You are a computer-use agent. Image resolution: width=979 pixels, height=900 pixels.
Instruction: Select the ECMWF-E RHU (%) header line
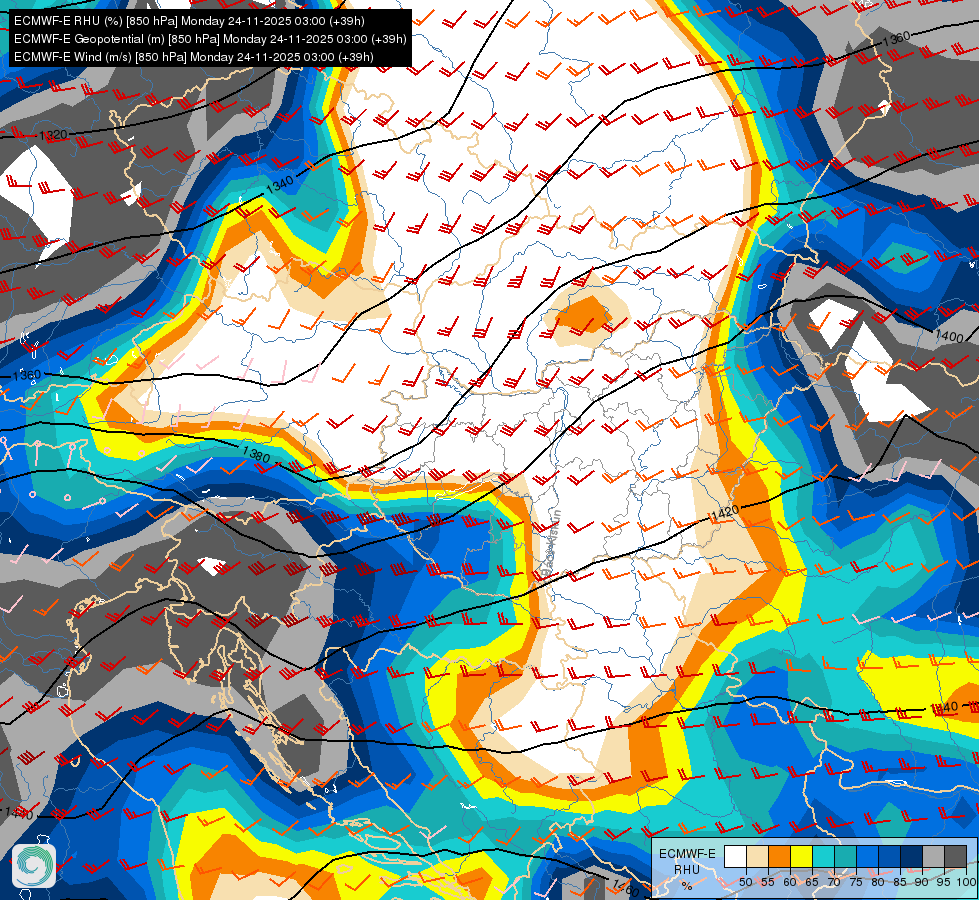pos(189,21)
